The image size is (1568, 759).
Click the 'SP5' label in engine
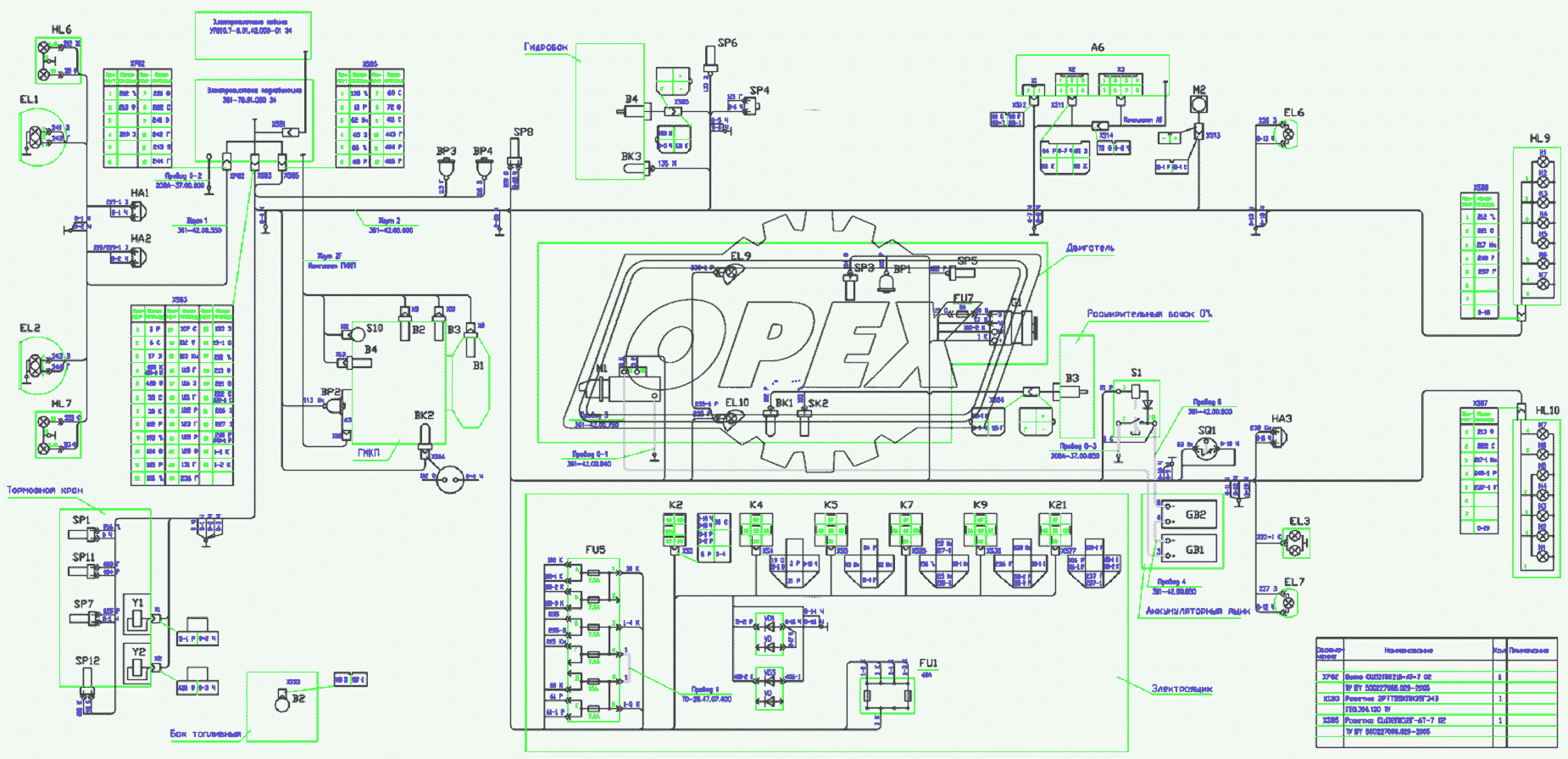[967, 261]
